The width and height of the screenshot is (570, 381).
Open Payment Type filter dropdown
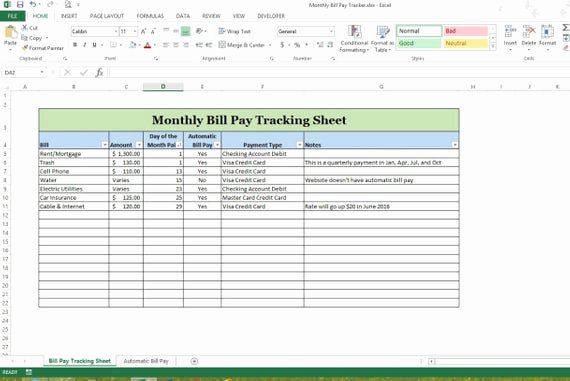(300, 145)
